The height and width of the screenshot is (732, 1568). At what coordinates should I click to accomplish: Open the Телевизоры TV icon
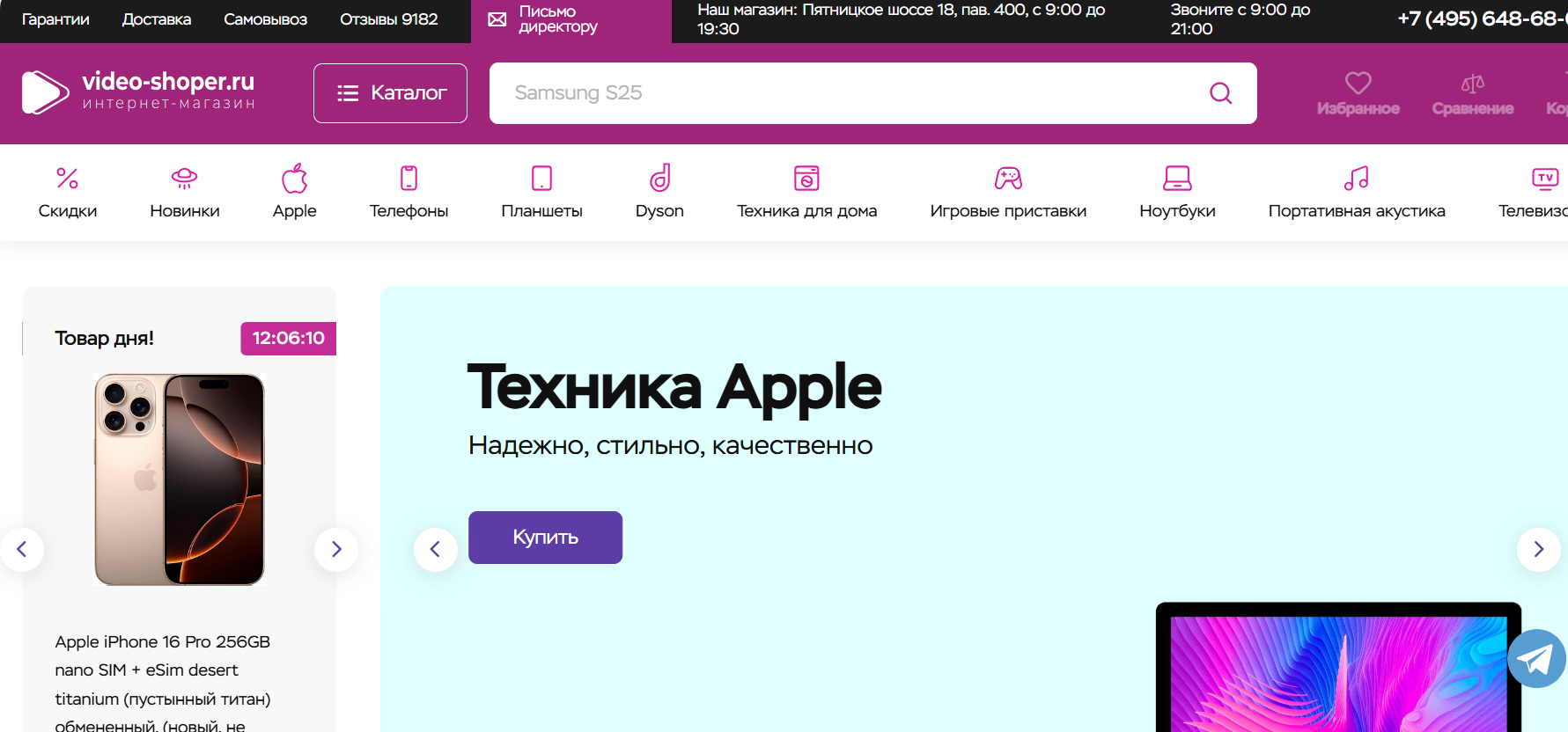pyautogui.click(x=1544, y=179)
